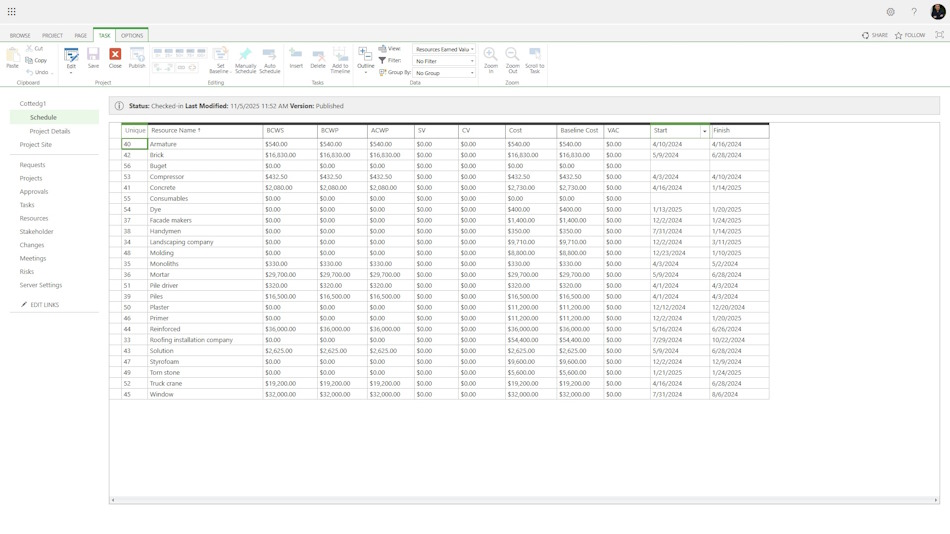Open the PROJECT ribbon tab
The image size is (950, 534).
point(52,36)
